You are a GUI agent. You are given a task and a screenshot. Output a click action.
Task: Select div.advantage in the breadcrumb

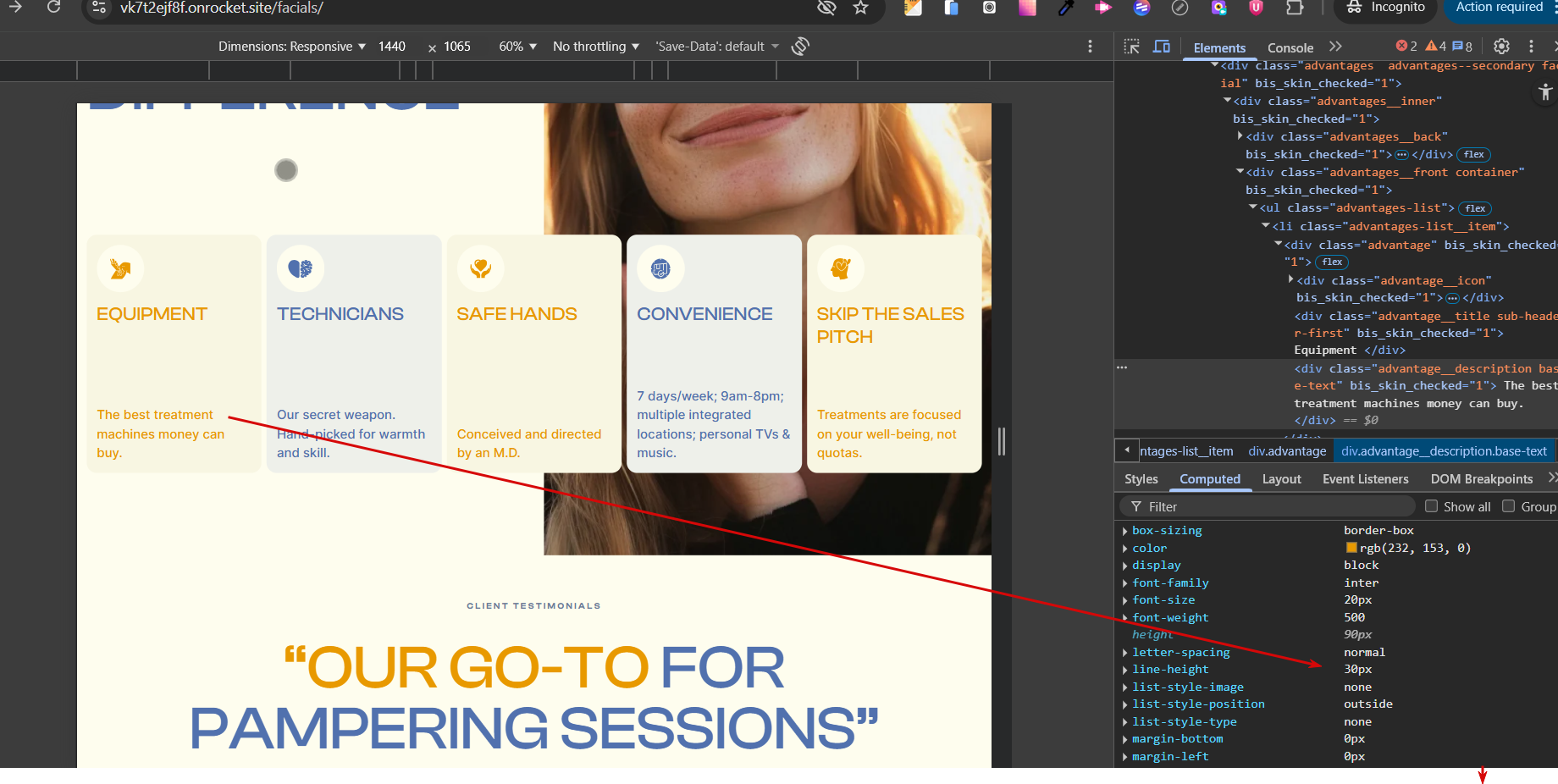[x=1287, y=451]
